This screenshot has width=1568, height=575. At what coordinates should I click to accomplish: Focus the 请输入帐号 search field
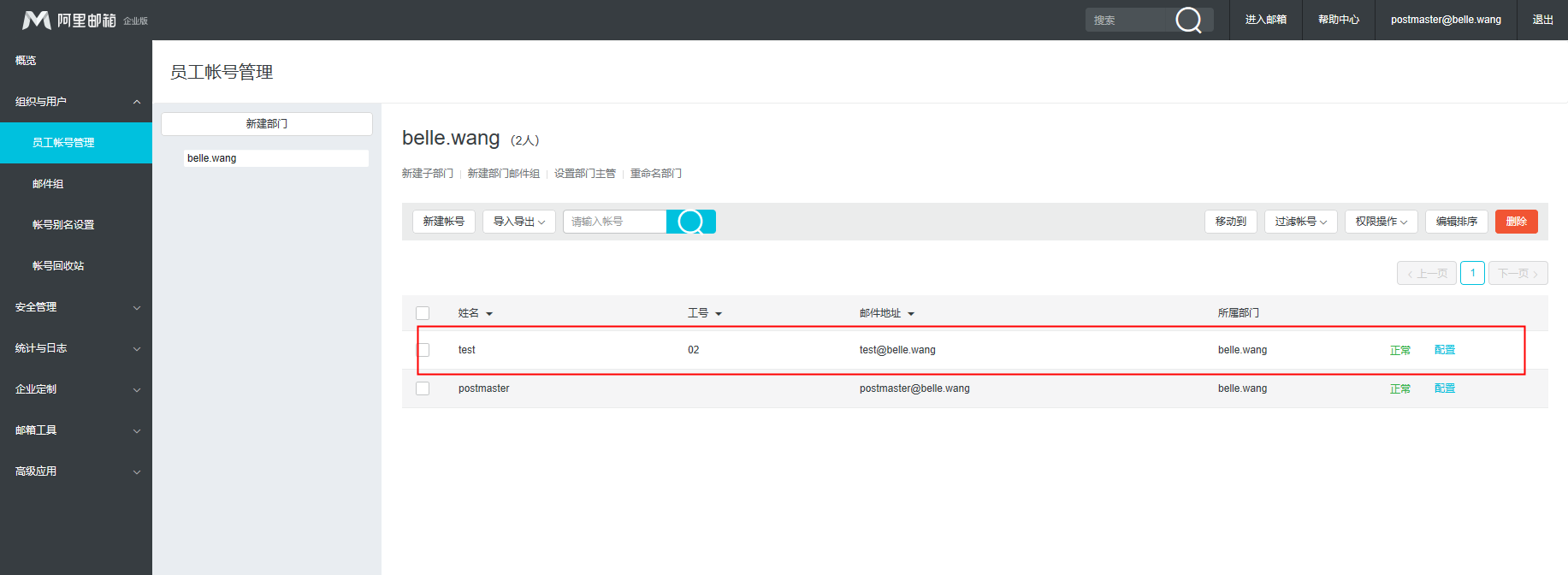click(x=614, y=222)
